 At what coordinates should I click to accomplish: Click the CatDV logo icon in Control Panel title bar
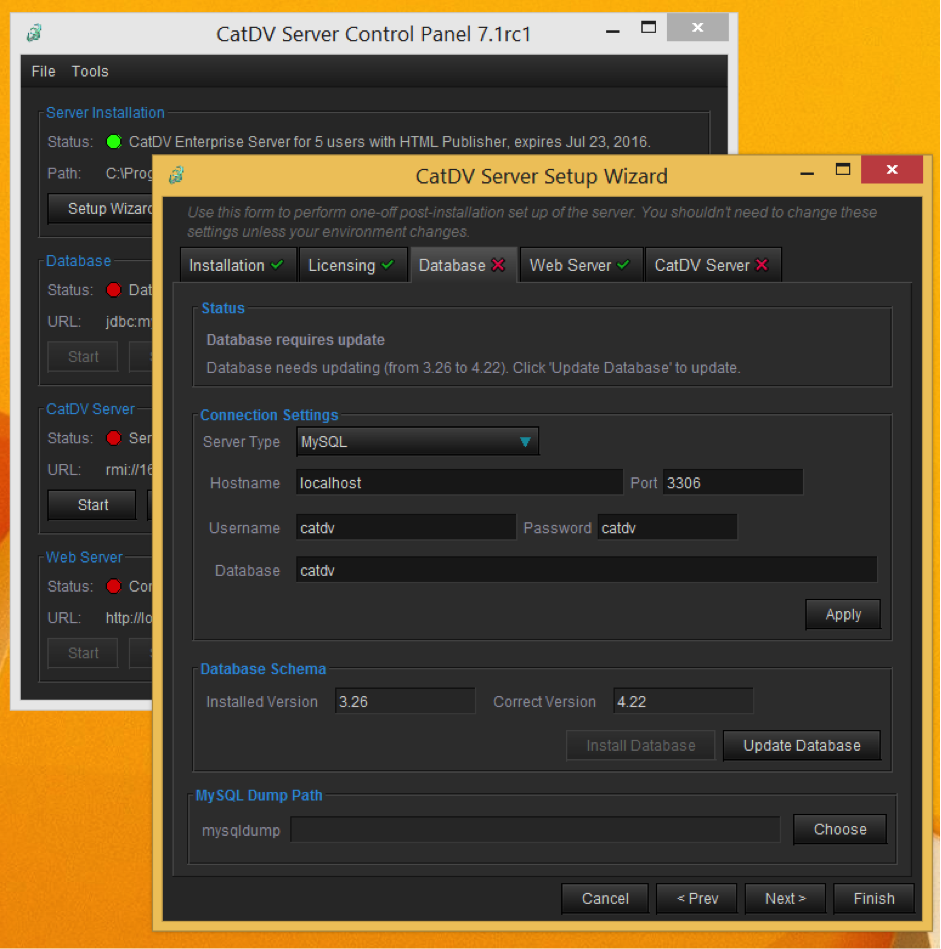pyautogui.click(x=34, y=33)
